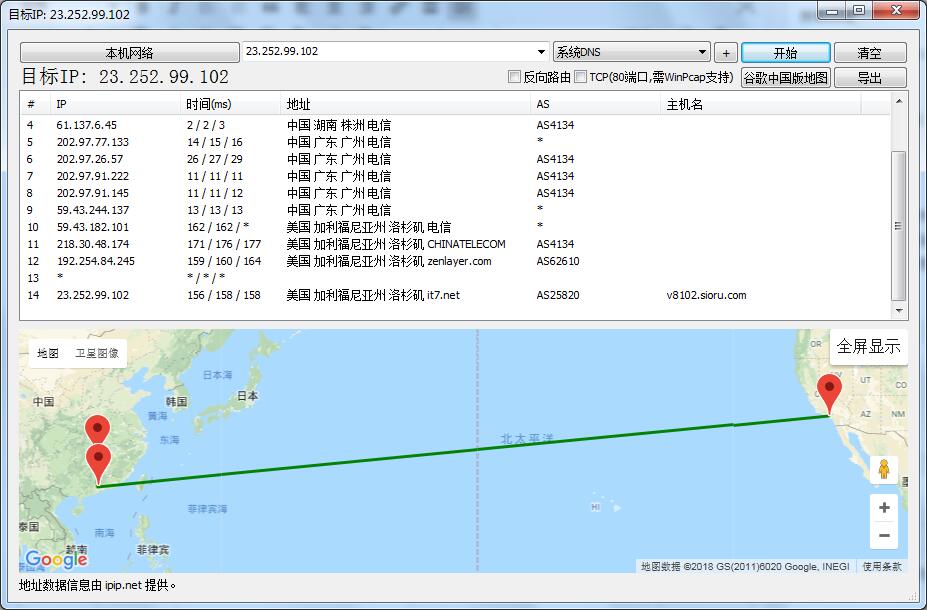Click the route table vertical scrollbar
927x610 pixels.
coord(898,220)
